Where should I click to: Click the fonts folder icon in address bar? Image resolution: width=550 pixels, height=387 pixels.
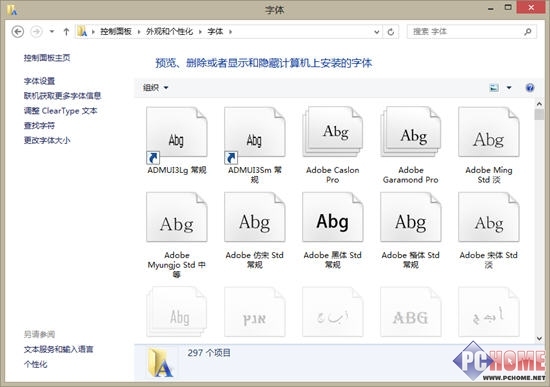82,31
